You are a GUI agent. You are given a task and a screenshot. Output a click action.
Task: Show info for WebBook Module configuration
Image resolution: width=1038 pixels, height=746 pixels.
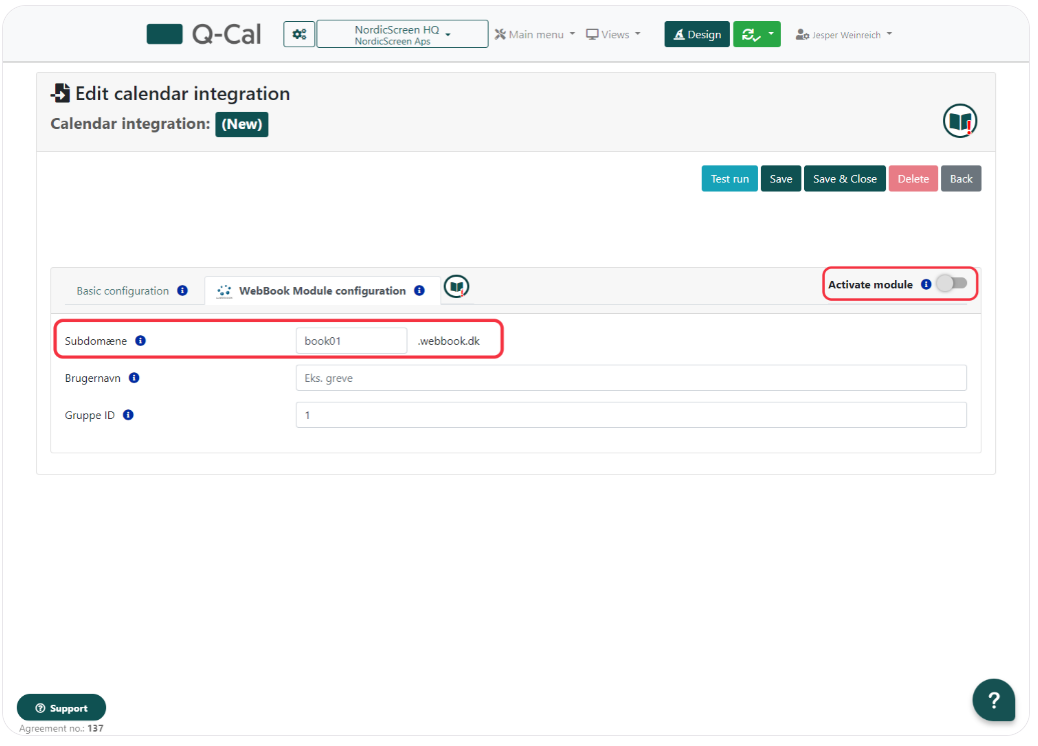point(420,291)
